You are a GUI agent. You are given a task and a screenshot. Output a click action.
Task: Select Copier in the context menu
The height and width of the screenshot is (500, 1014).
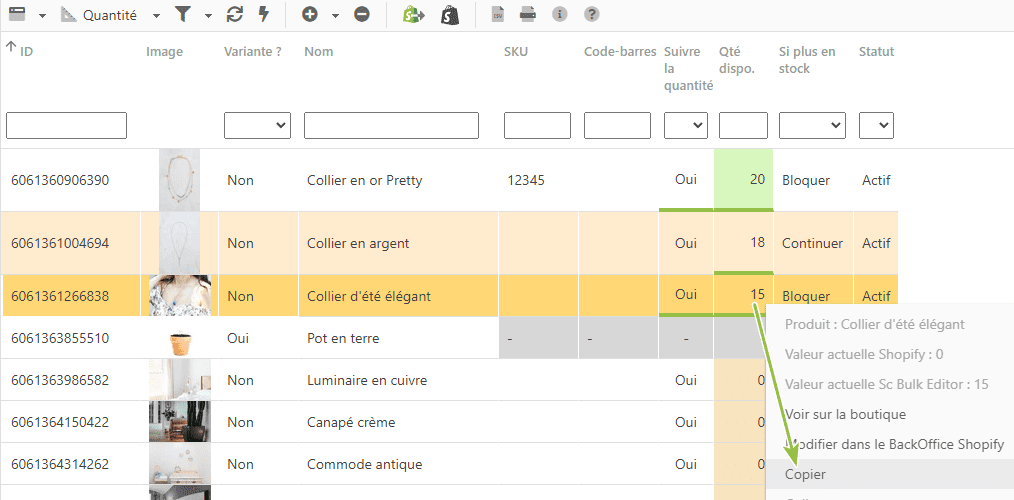click(805, 474)
